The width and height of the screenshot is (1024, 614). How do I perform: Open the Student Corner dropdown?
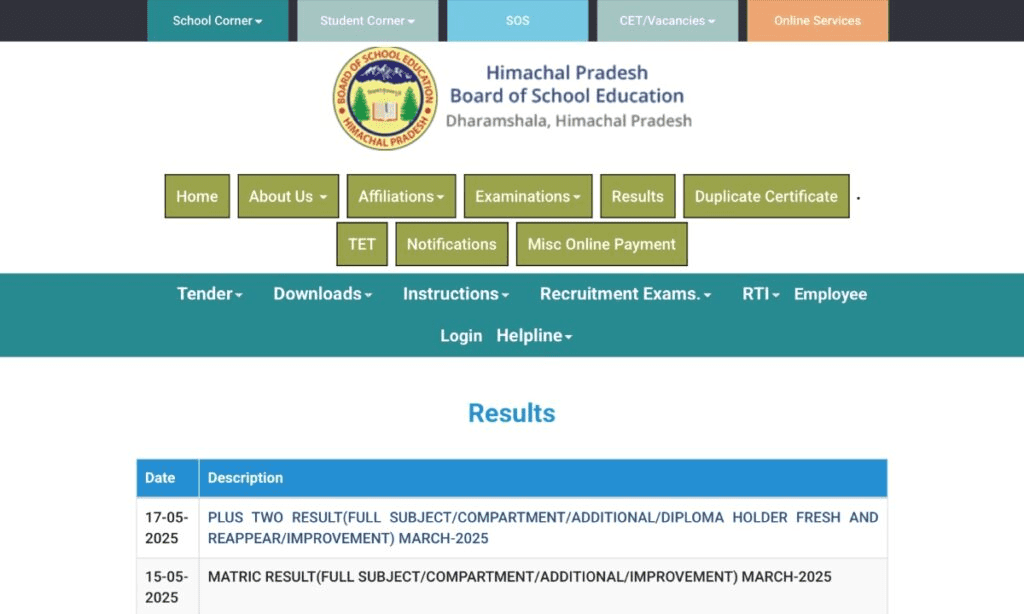(368, 21)
